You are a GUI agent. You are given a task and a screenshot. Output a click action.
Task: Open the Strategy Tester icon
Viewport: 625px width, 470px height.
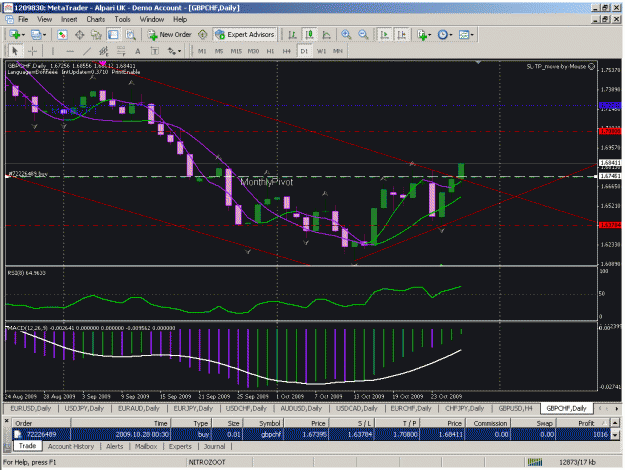pos(131,35)
